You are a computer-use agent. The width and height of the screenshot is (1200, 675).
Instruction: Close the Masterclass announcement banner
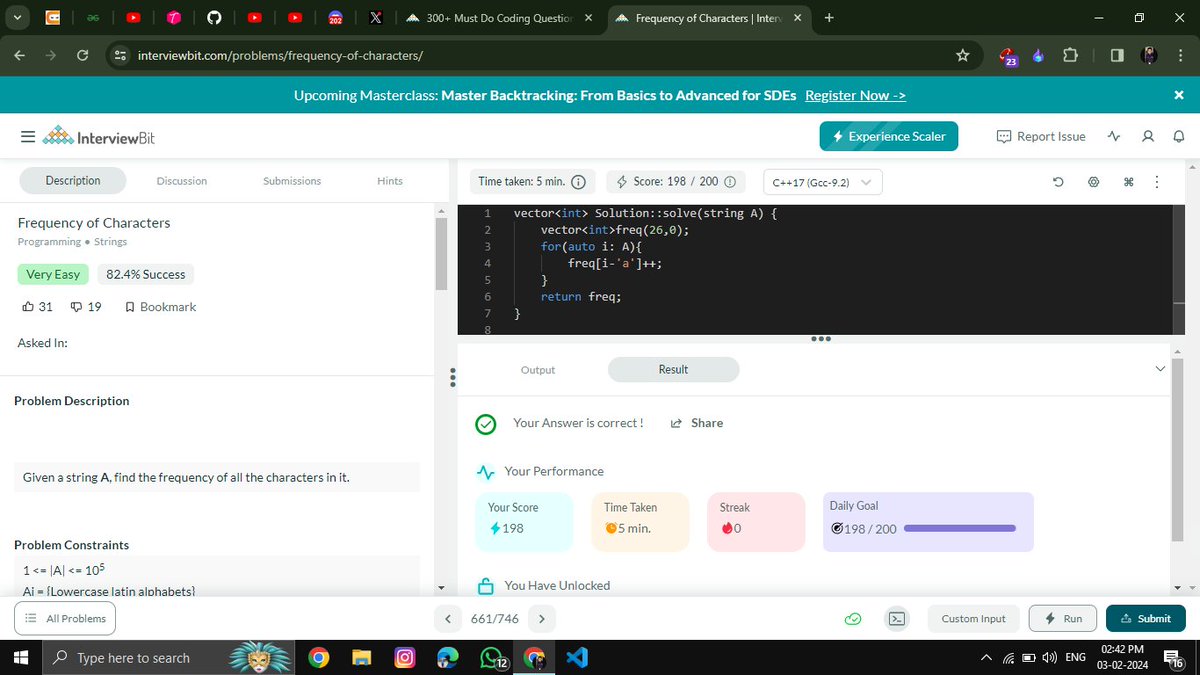[x=1178, y=95]
